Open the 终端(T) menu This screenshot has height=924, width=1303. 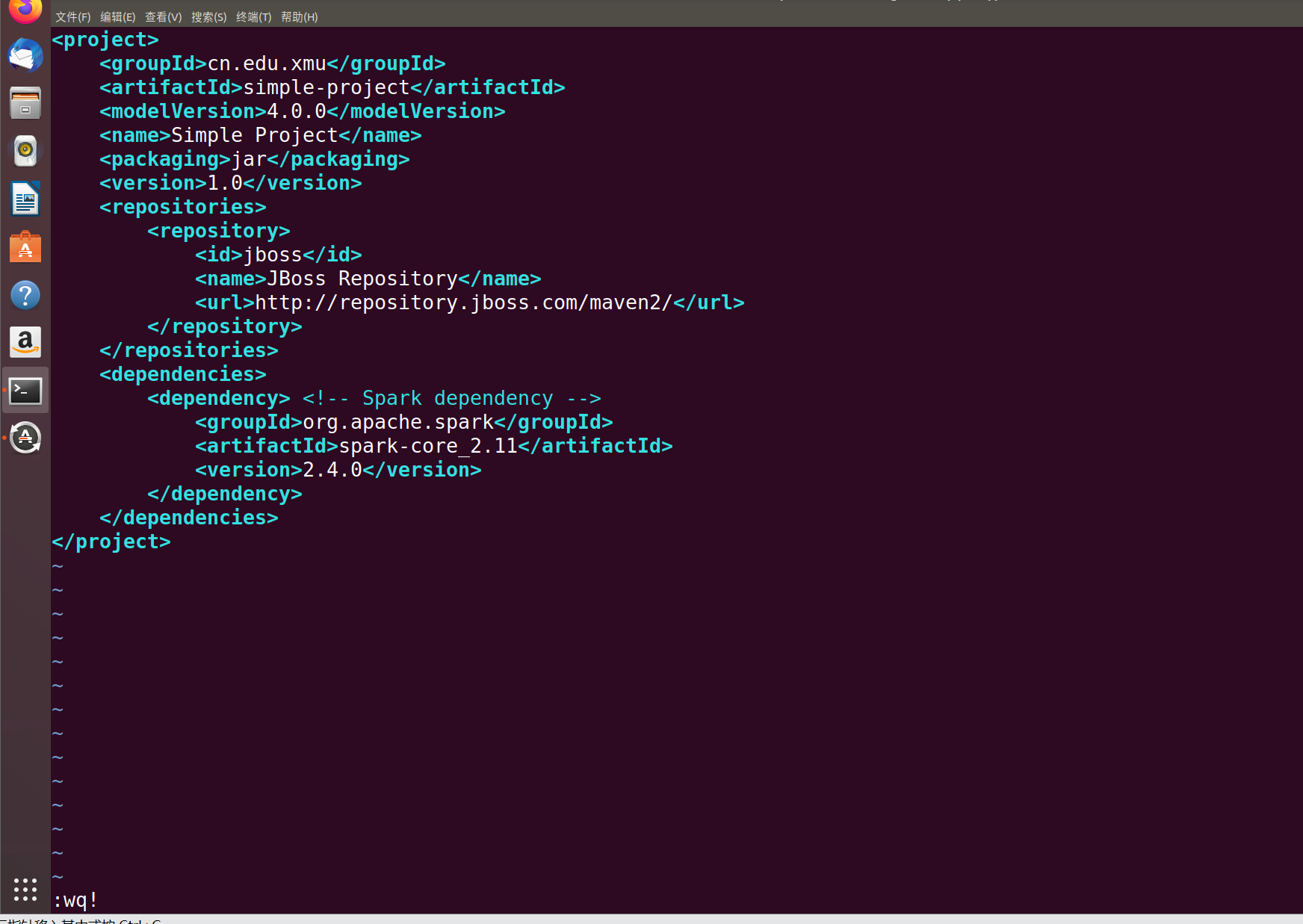pos(254,16)
